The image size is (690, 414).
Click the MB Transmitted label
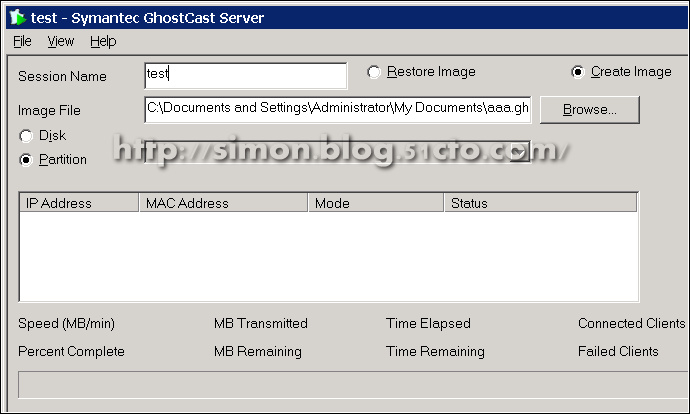(261, 323)
